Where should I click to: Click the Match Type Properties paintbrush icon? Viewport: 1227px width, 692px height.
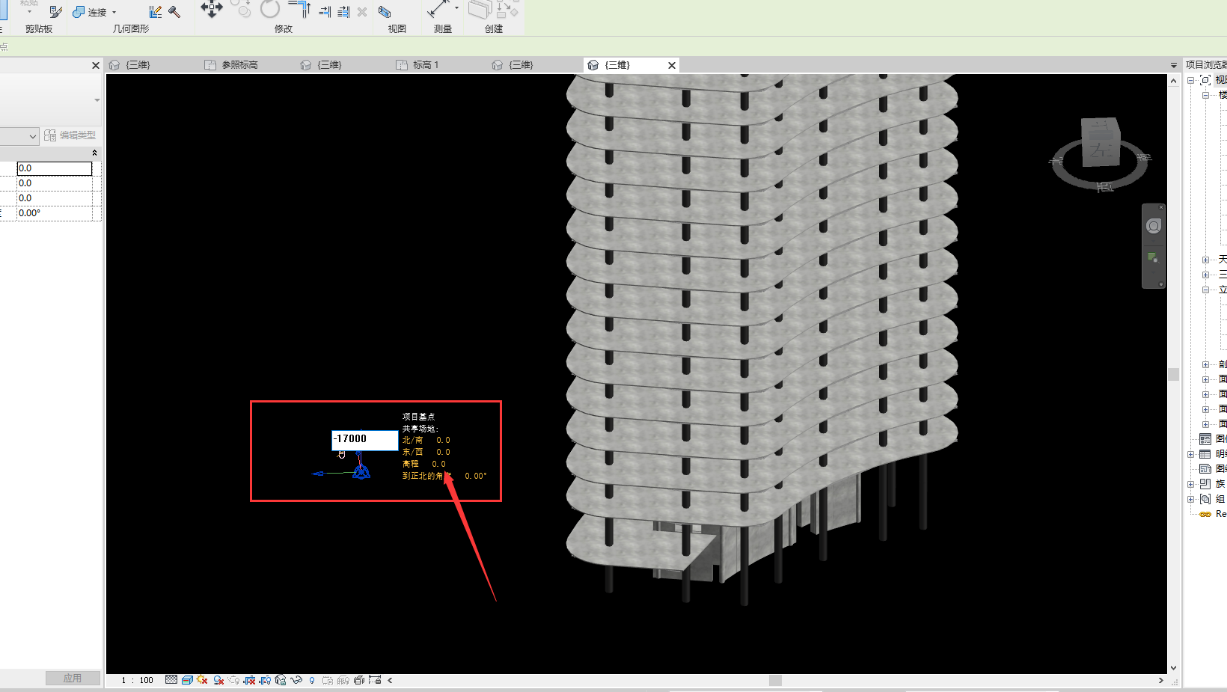(54, 12)
